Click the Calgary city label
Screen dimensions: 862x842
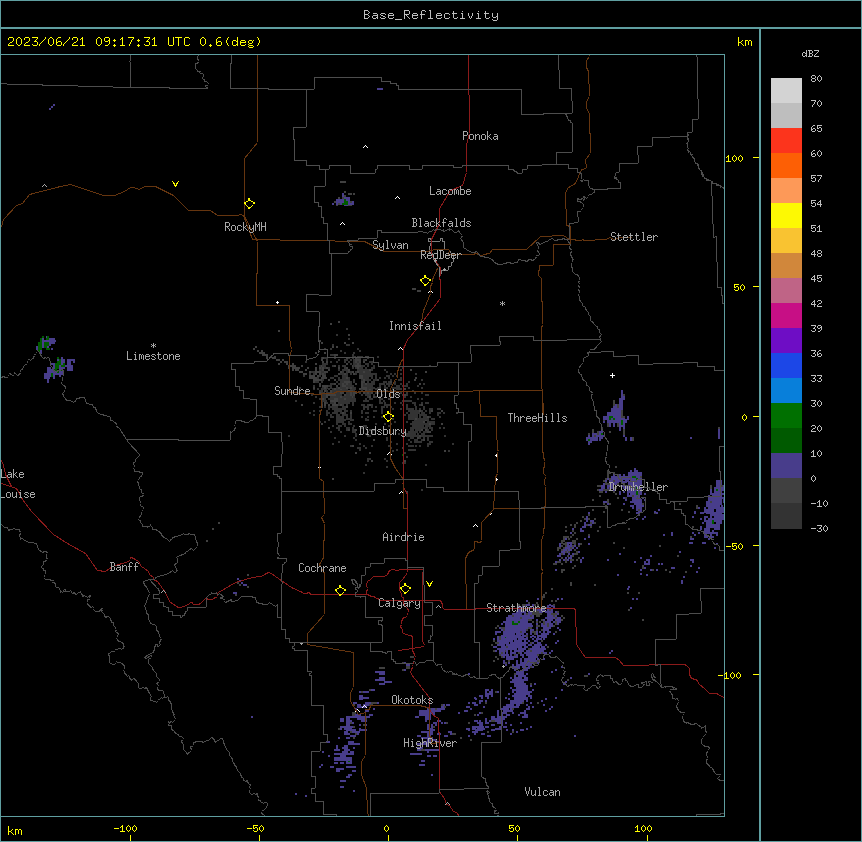399,603
